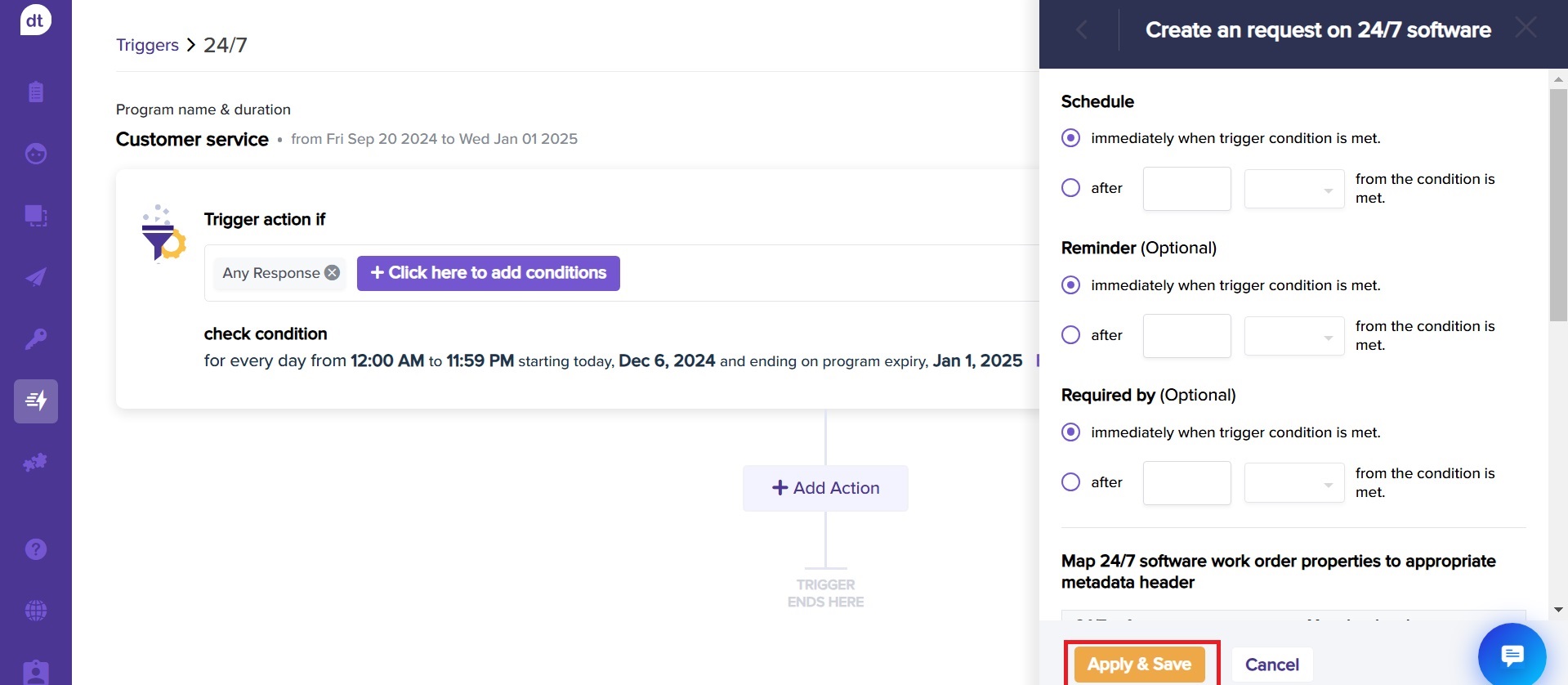The image size is (1568, 685).
Task: Open the clipboard icon in sidebar
Action: [35, 92]
